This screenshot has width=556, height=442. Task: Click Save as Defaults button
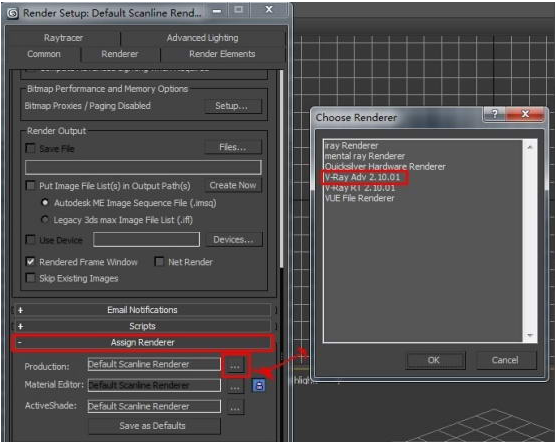[x=153, y=426]
